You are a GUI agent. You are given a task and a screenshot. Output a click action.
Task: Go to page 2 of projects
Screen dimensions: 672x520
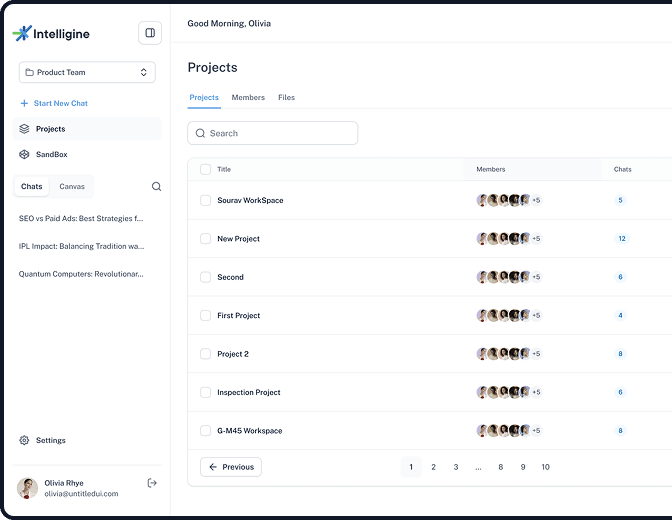click(x=433, y=467)
